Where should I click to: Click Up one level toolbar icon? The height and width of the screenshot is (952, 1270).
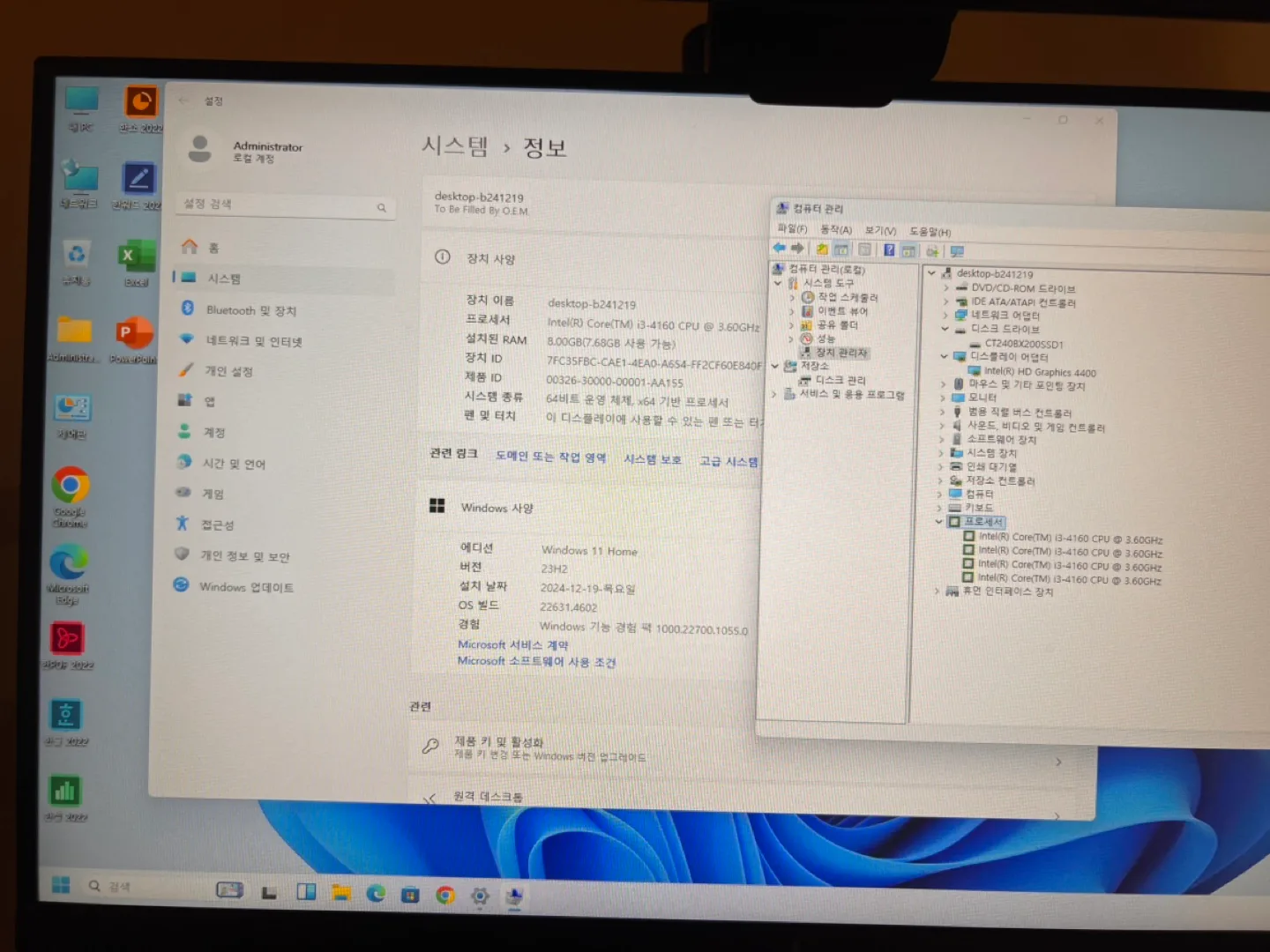[x=822, y=249]
